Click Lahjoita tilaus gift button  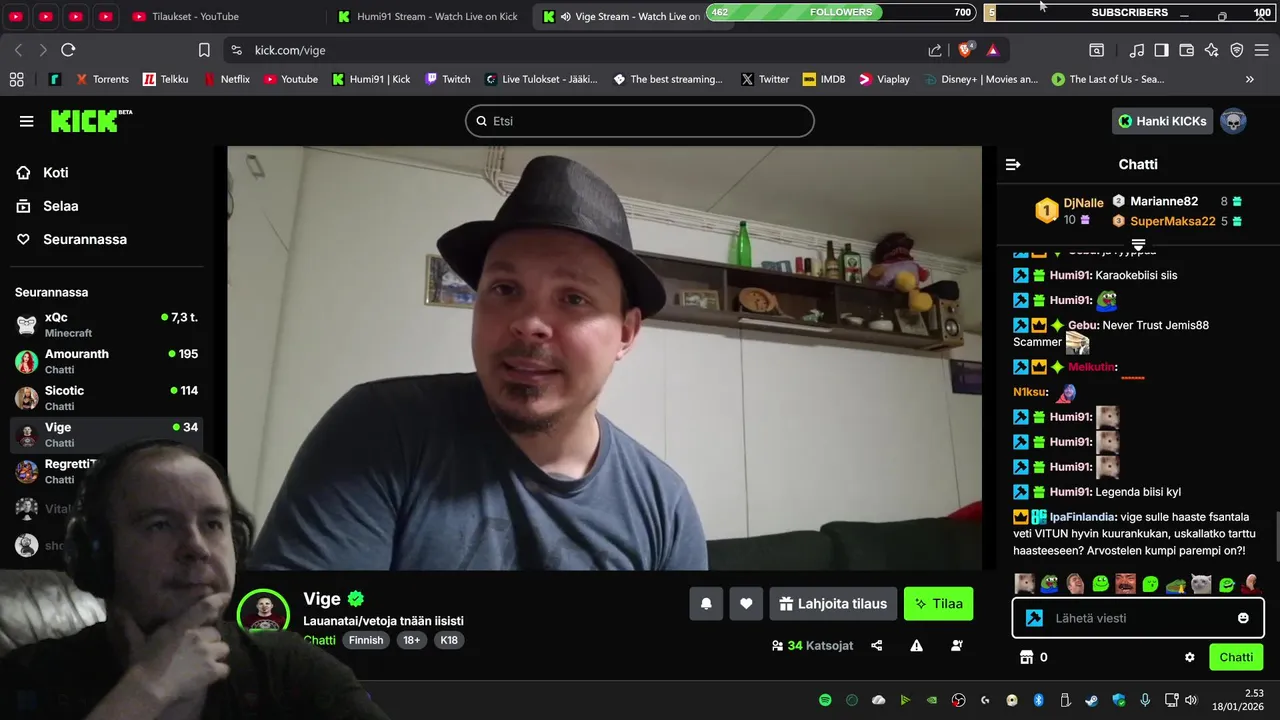833,603
